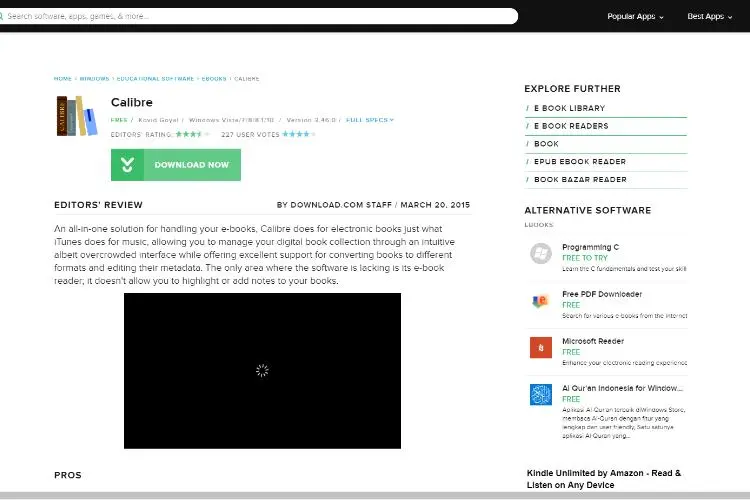Click the 'March 20, 2015' date

[435, 205]
